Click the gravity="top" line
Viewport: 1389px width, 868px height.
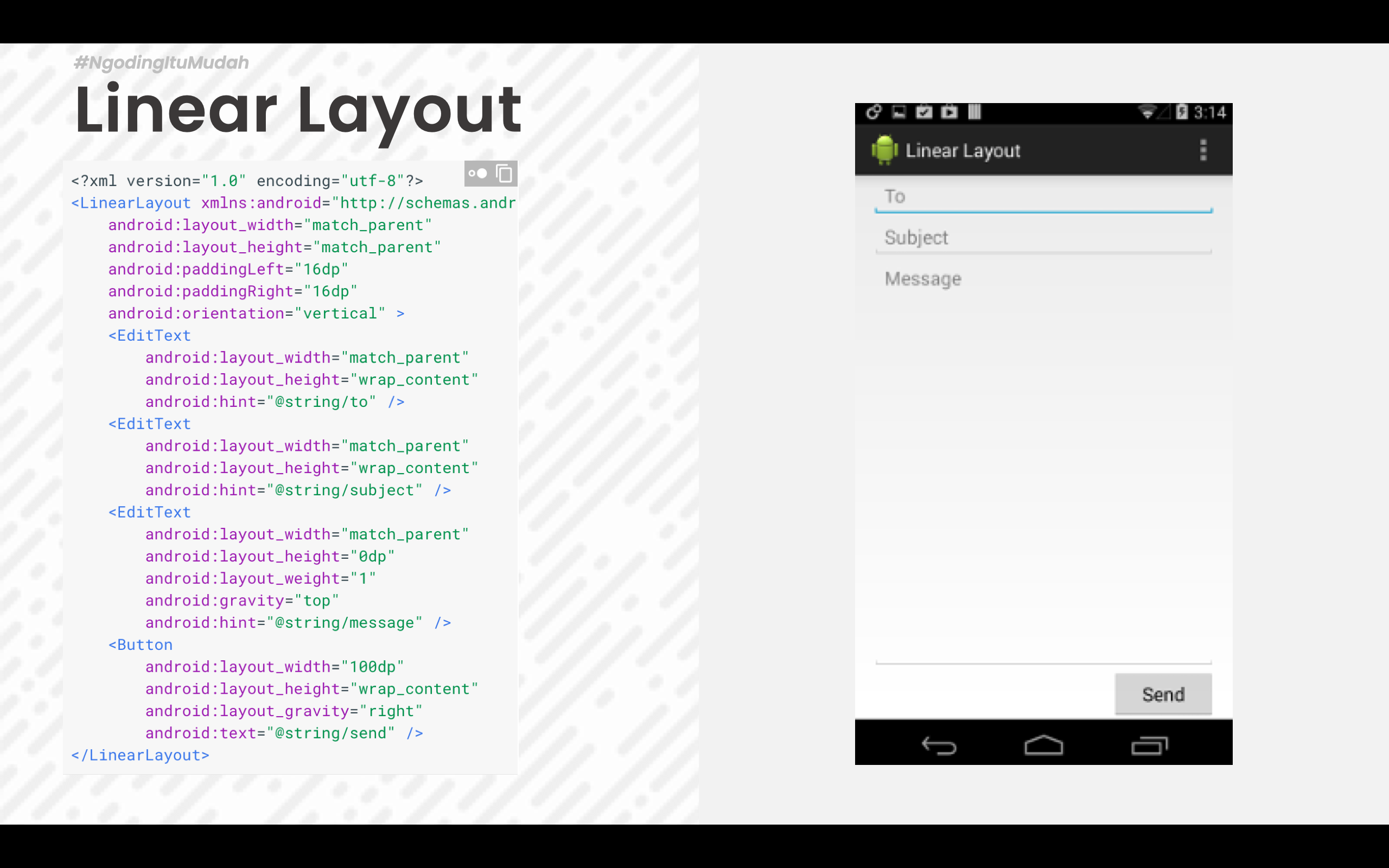pos(242,601)
